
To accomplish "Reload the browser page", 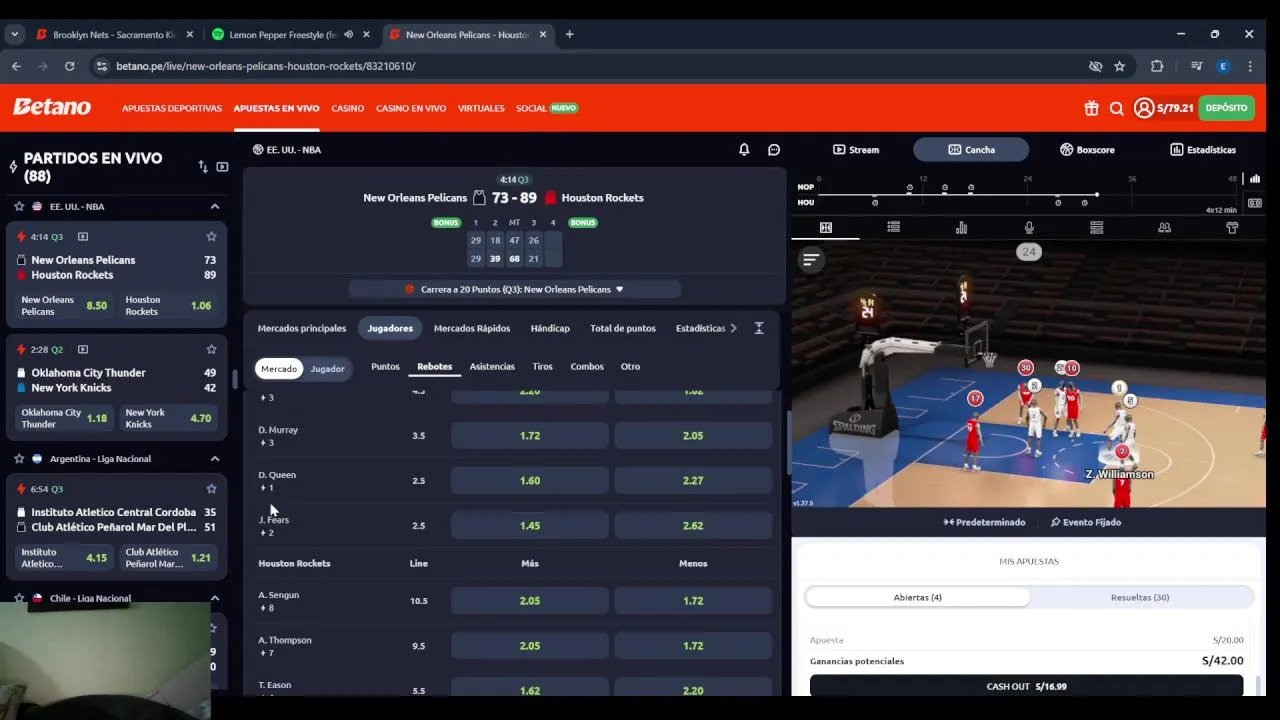I will pyautogui.click(x=69, y=66).
